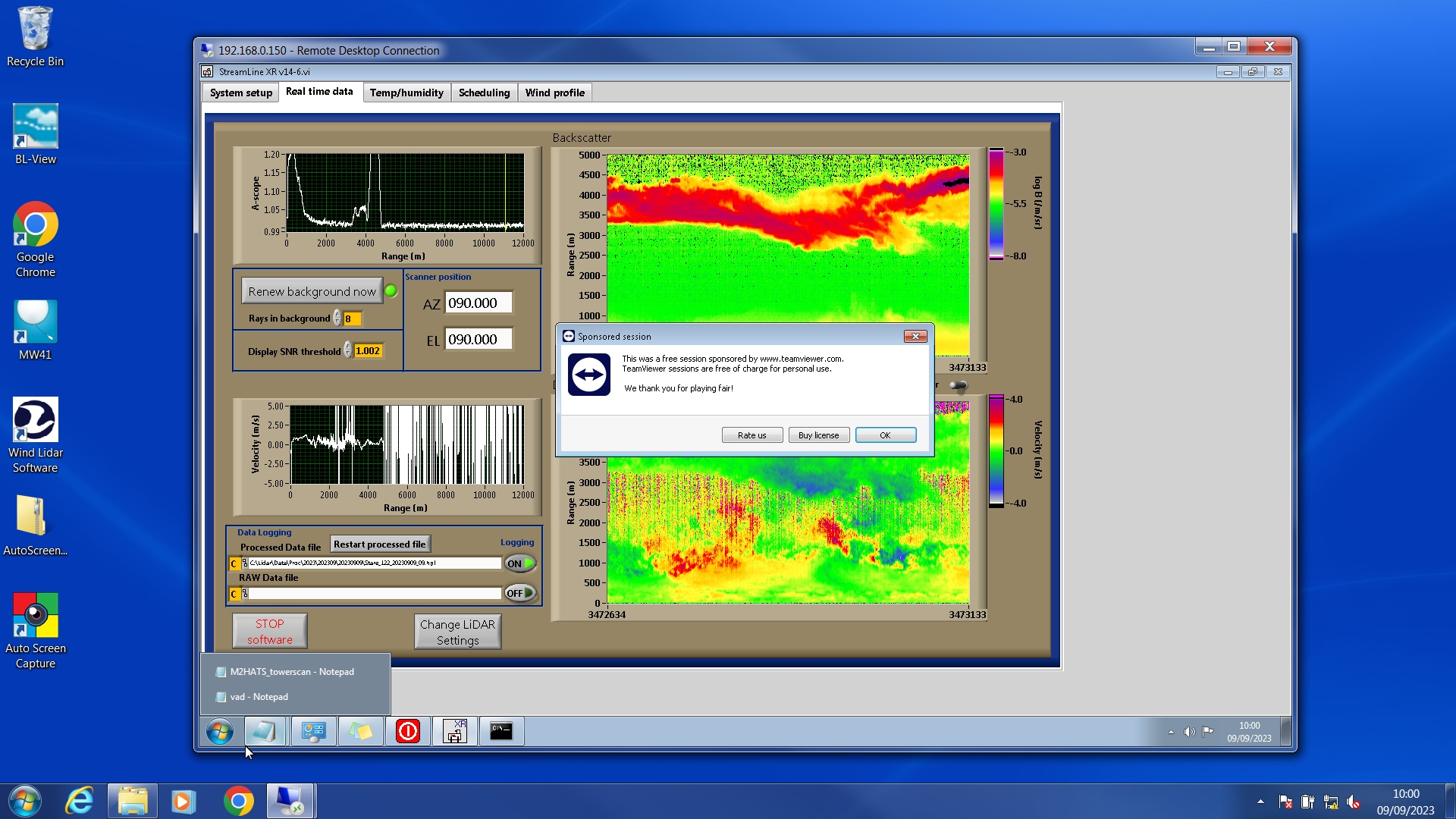Click the remote desktop Start orb

pyautogui.click(x=220, y=732)
